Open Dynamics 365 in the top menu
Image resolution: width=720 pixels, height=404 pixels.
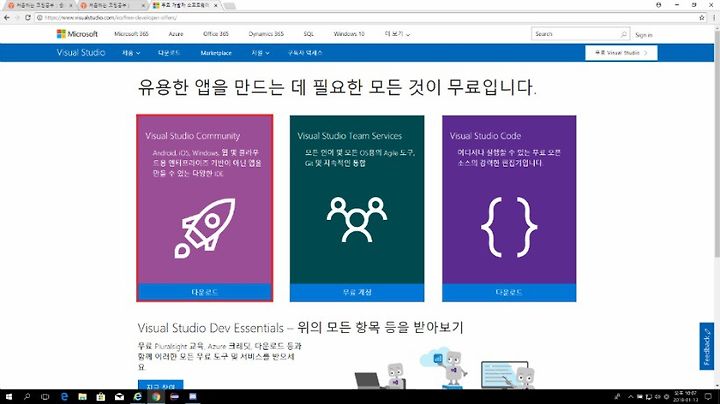pos(266,34)
